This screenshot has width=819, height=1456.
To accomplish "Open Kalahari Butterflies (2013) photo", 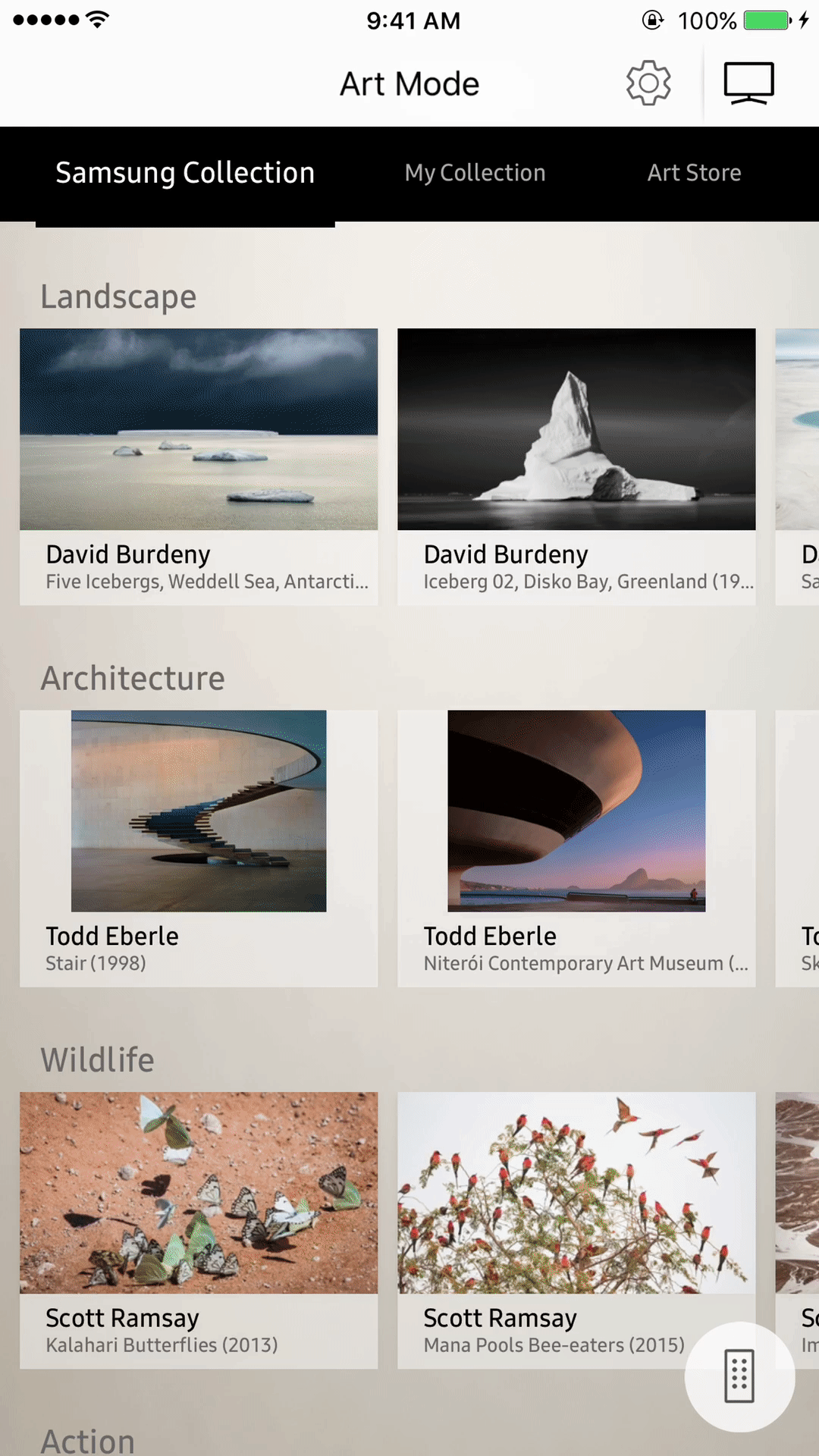I will [199, 1193].
